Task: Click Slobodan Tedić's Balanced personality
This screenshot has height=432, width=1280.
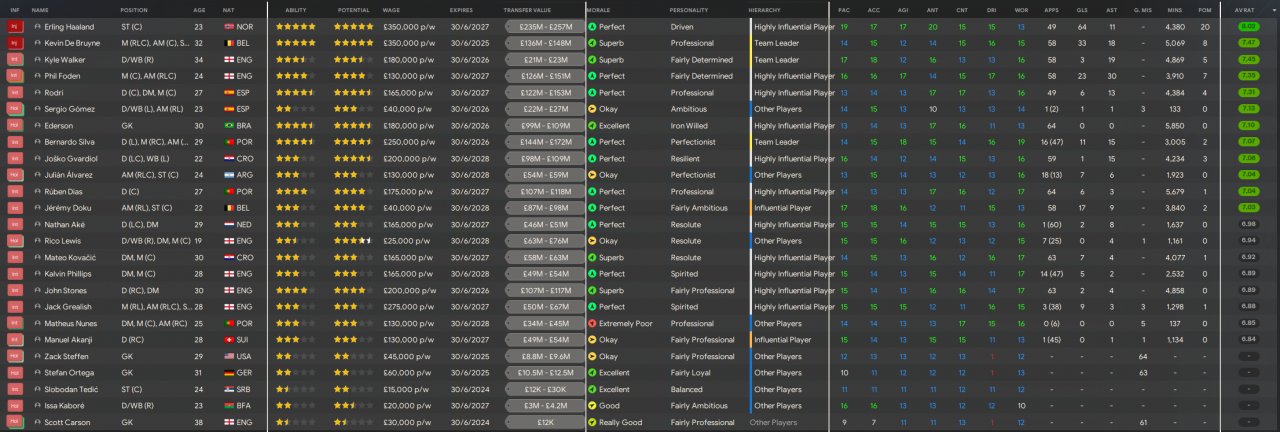Action: (686, 389)
